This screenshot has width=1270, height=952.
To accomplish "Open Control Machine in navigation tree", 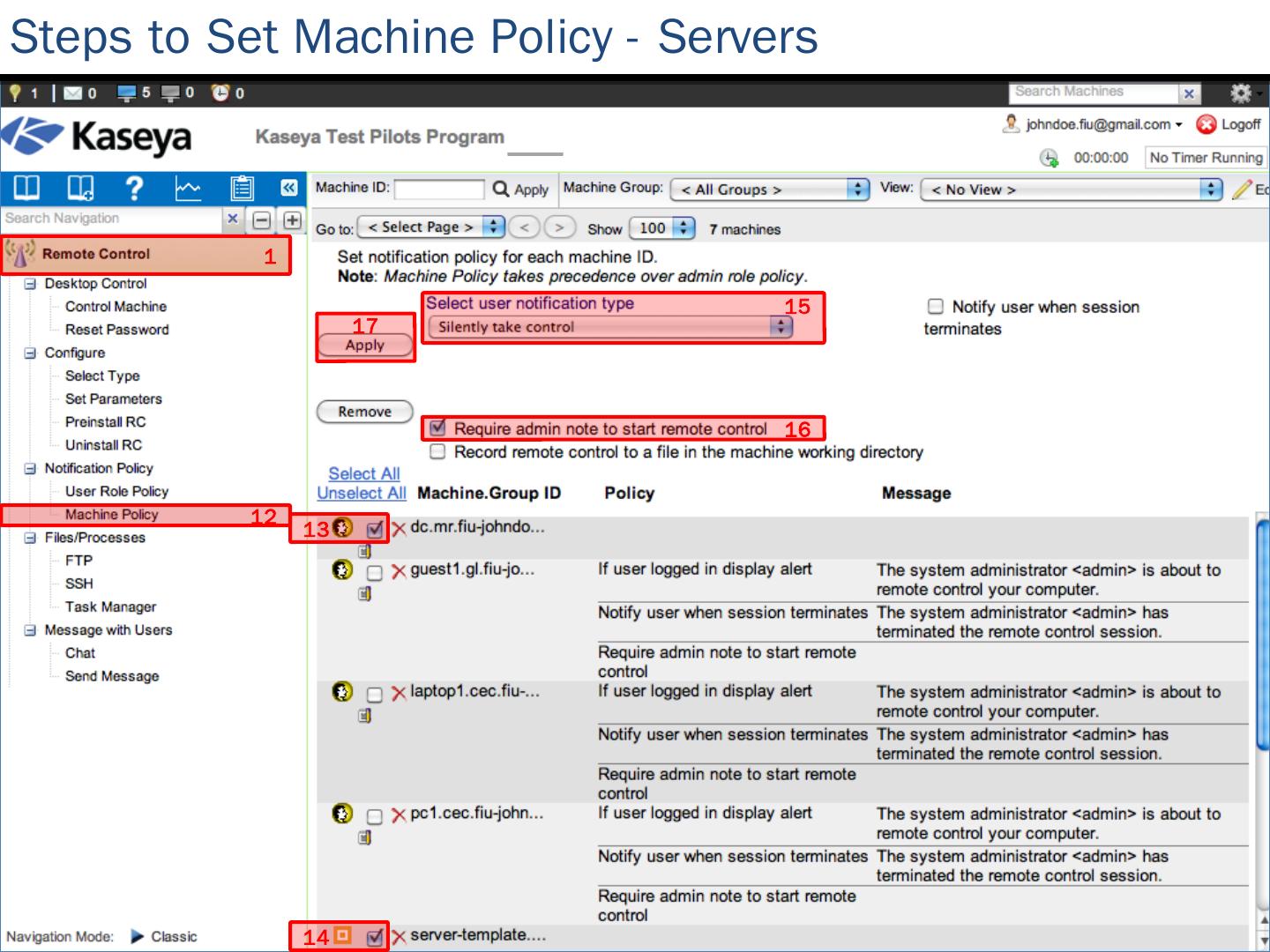I will pos(116,307).
